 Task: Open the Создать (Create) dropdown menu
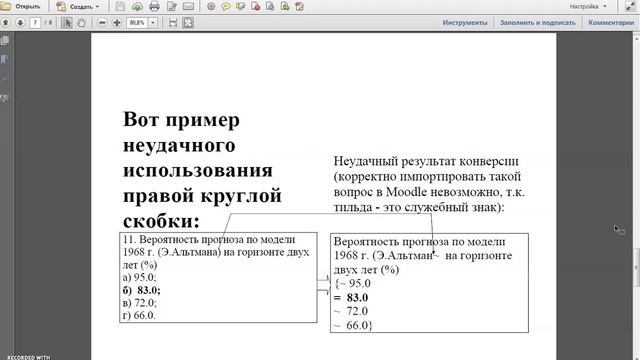point(78,7)
